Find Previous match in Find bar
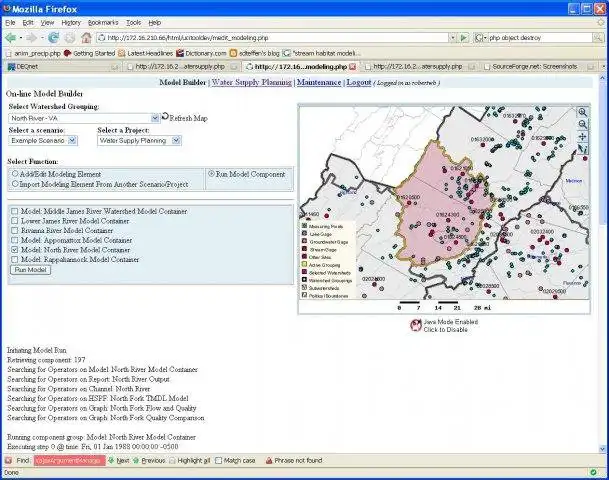Screen dimensions: 609x480 point(149,461)
